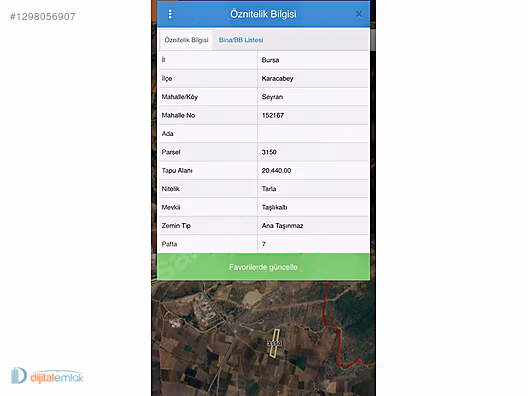Screen dimensions: 528x396
Task: Select the Ana Taşınmaz value cell
Action: point(313,226)
